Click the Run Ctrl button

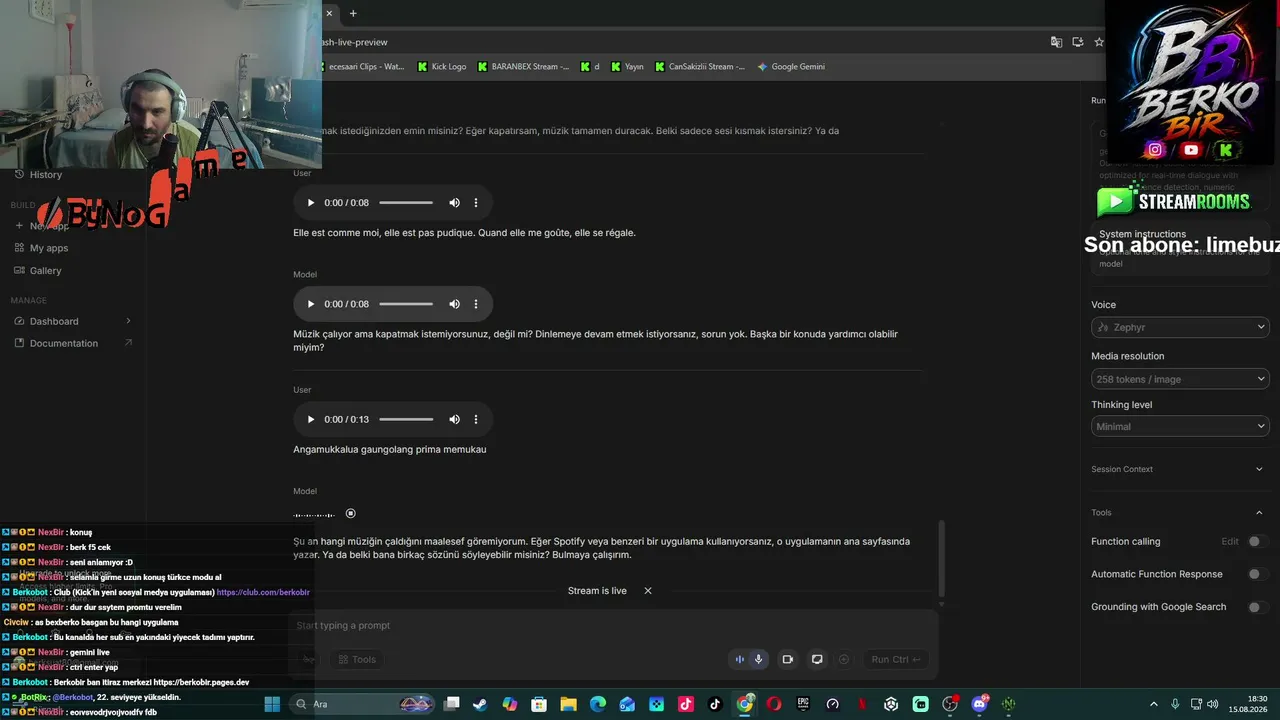pos(895,659)
